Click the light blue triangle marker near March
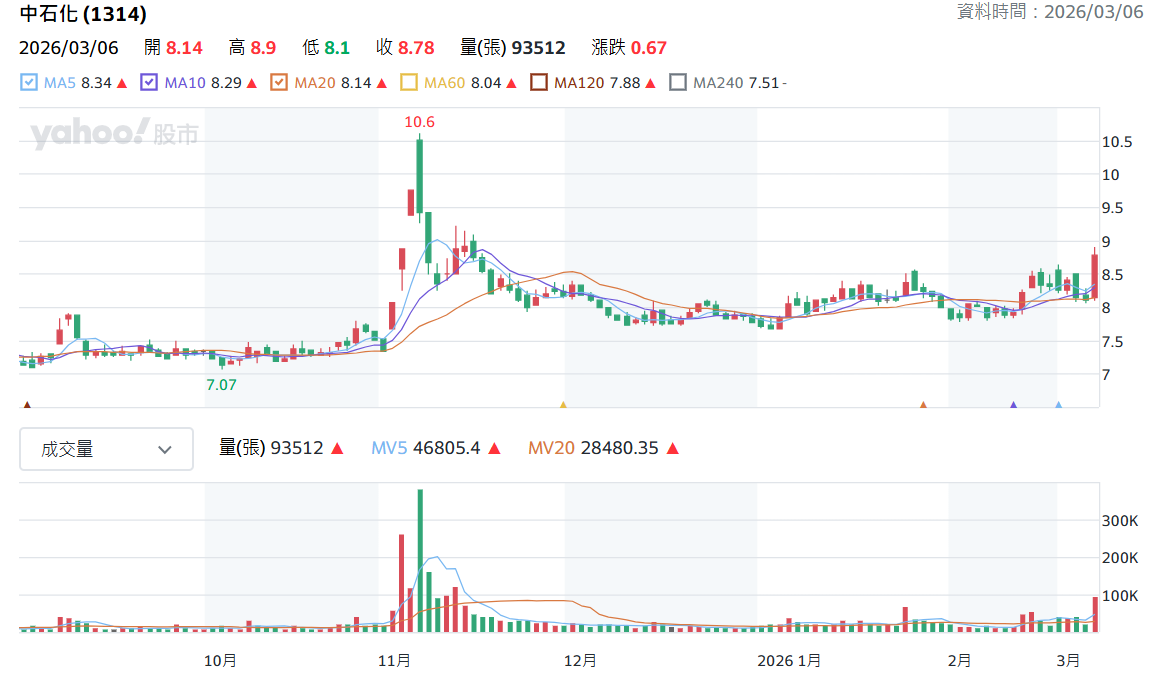This screenshot has width=1167, height=681. (x=1058, y=405)
